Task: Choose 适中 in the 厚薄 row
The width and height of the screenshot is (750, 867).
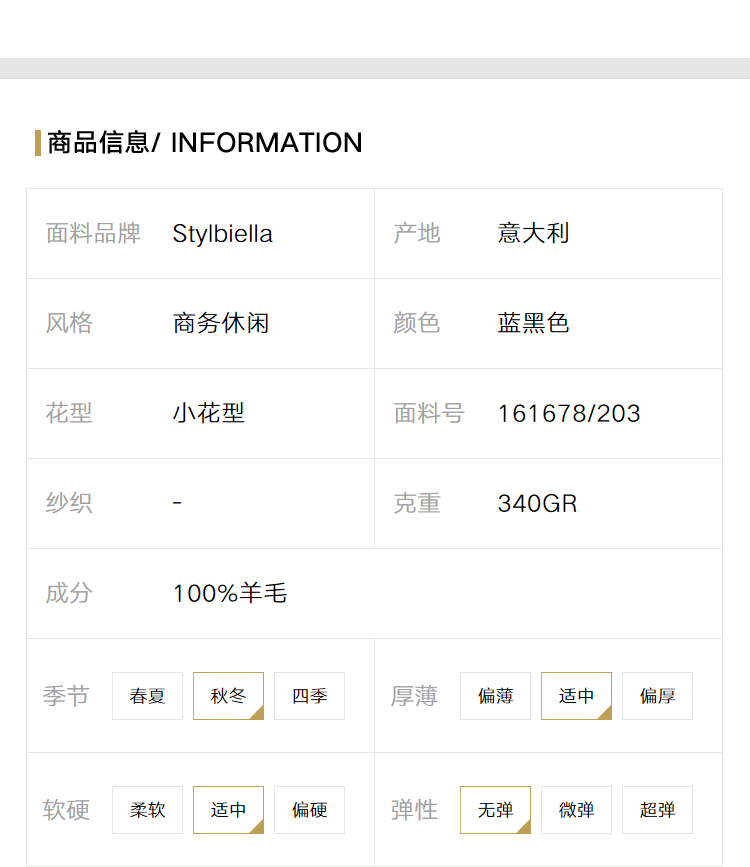Action: pos(576,696)
